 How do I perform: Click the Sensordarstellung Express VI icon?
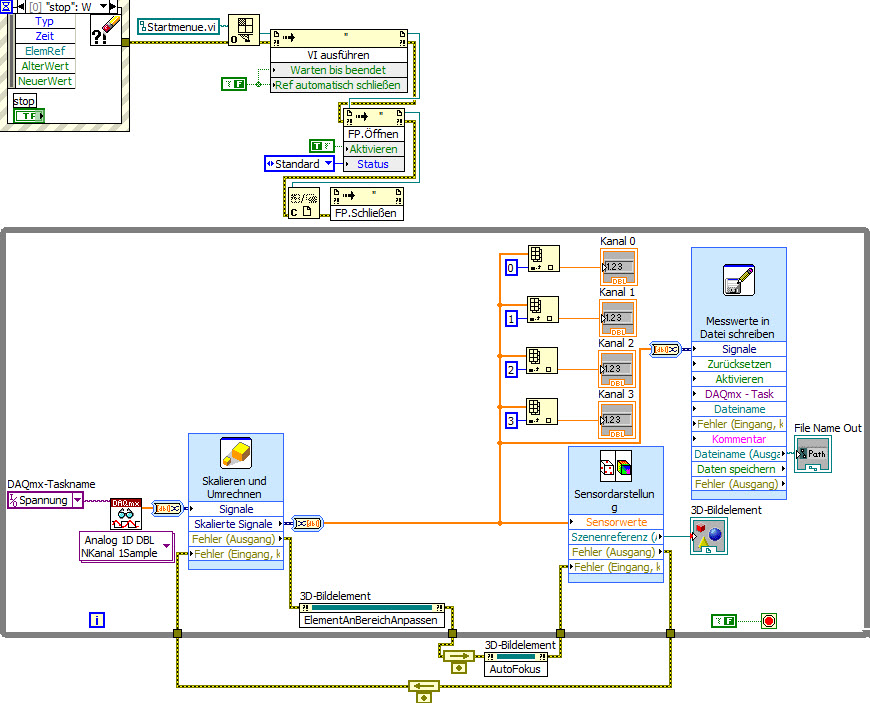[x=616, y=466]
